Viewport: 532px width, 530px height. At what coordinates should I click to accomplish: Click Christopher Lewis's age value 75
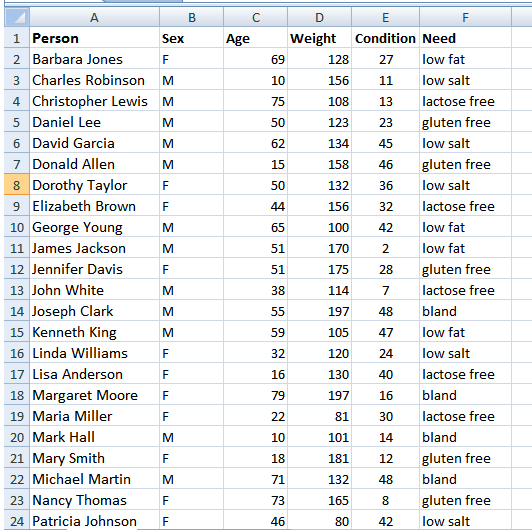255,101
